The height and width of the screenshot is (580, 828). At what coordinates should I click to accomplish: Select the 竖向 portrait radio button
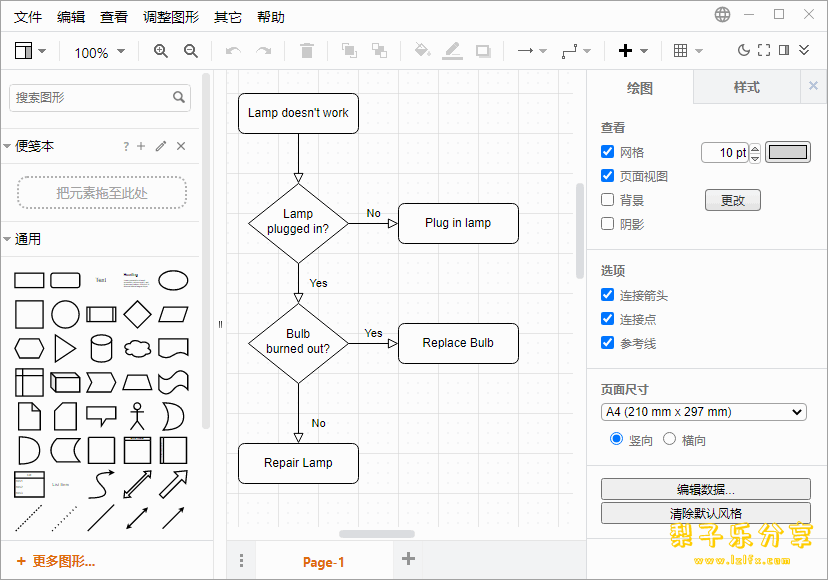pos(616,439)
